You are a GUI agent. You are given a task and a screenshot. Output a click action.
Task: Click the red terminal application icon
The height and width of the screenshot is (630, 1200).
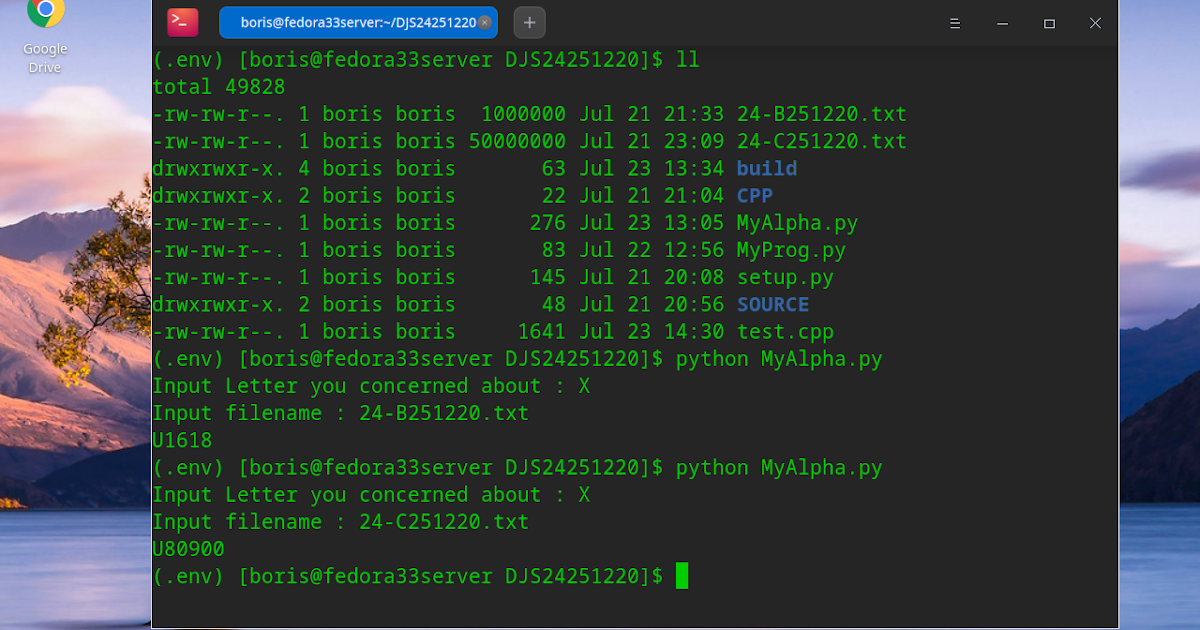click(180, 21)
